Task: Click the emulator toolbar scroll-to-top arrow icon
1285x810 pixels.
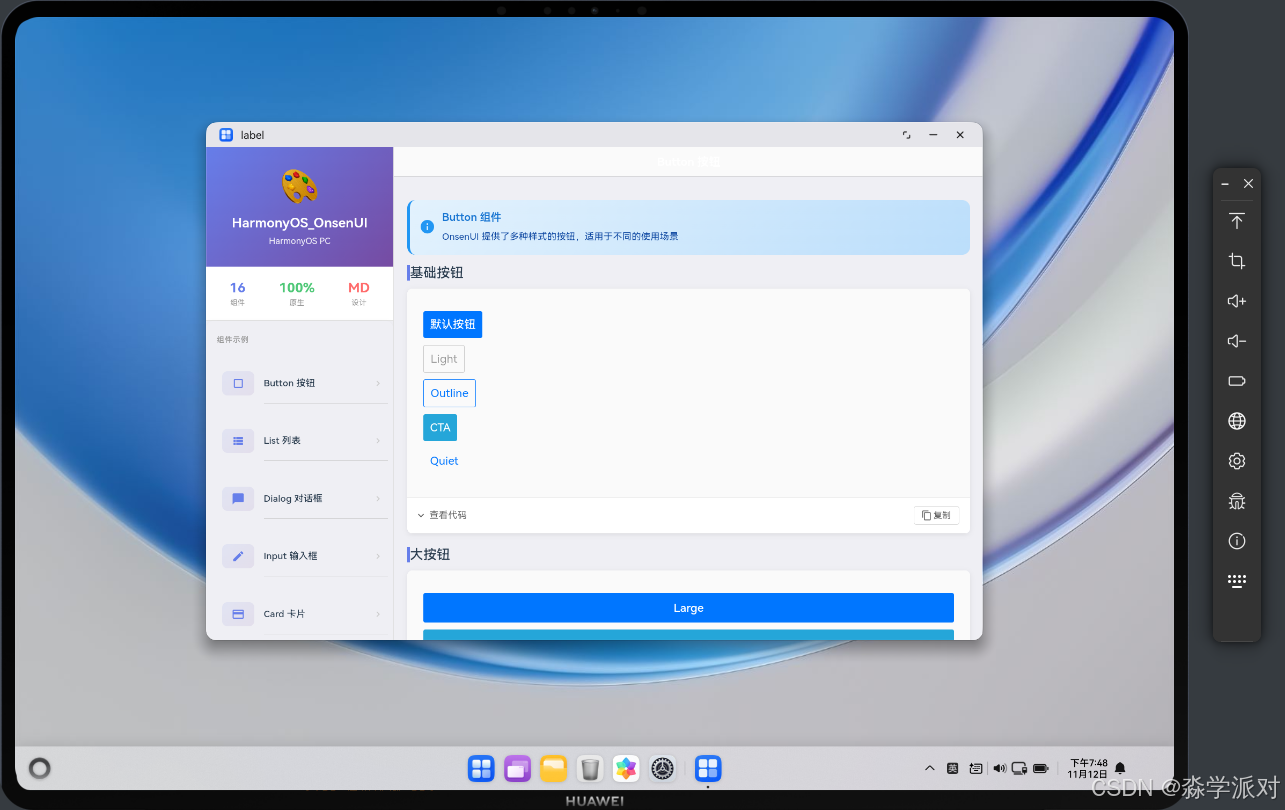Action: coord(1237,221)
